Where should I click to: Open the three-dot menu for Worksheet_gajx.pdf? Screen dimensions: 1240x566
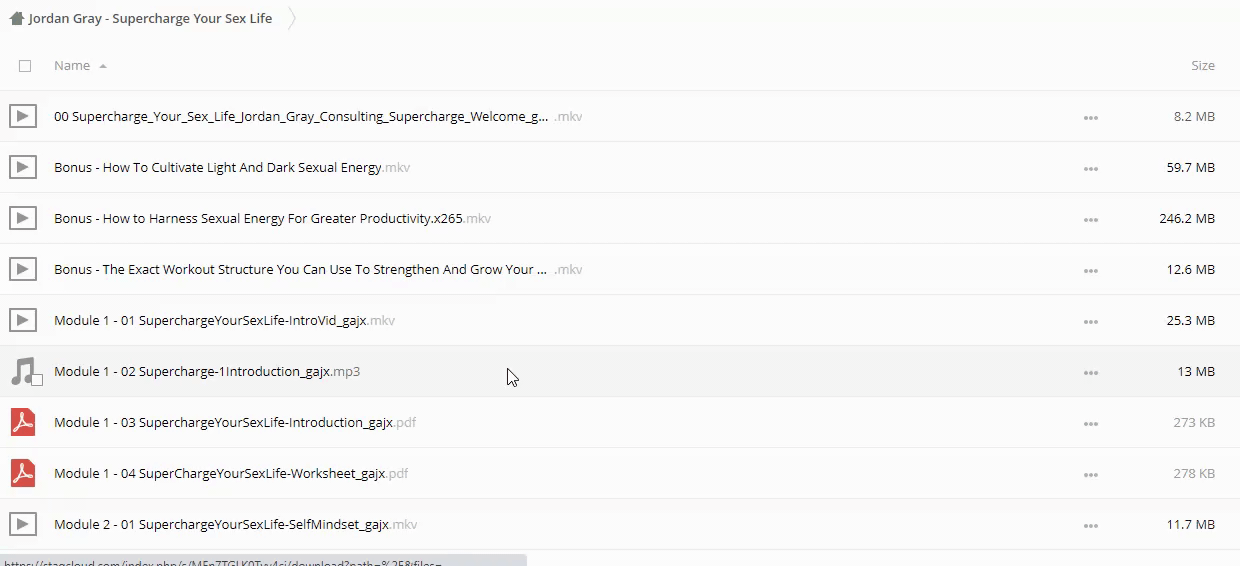pos(1090,474)
